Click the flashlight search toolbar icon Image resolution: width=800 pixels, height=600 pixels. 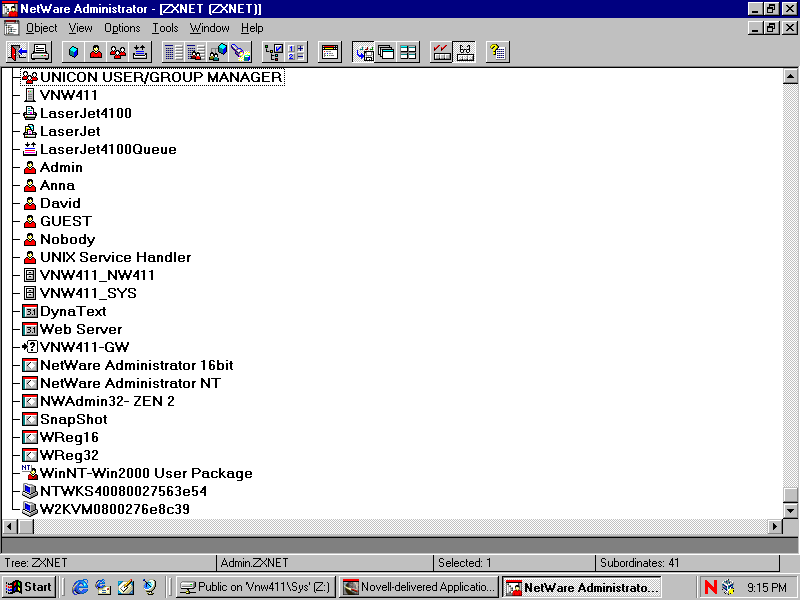[240, 52]
